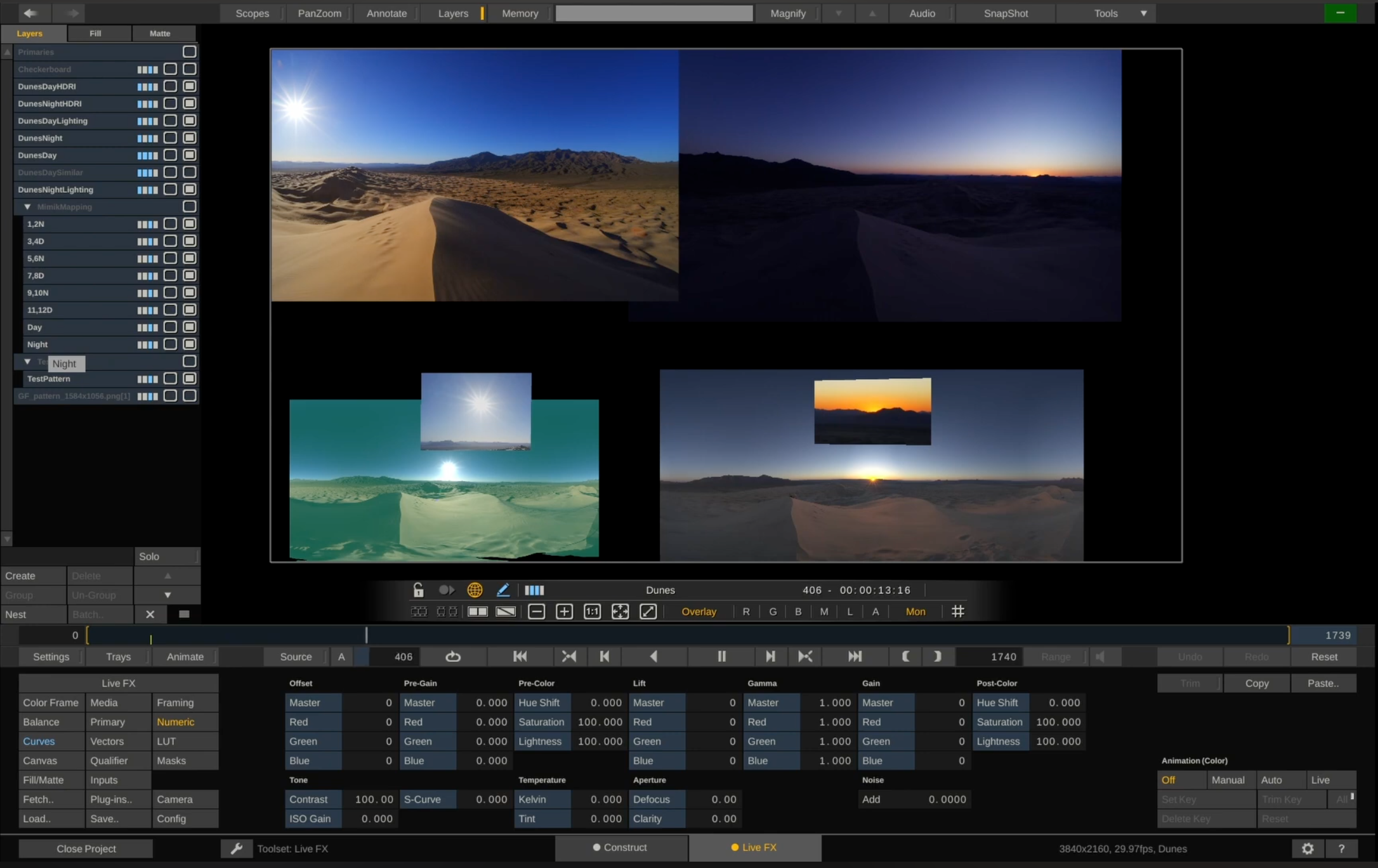Image resolution: width=1378 pixels, height=868 pixels.
Task: Open the settings gear icon
Action: point(1308,848)
